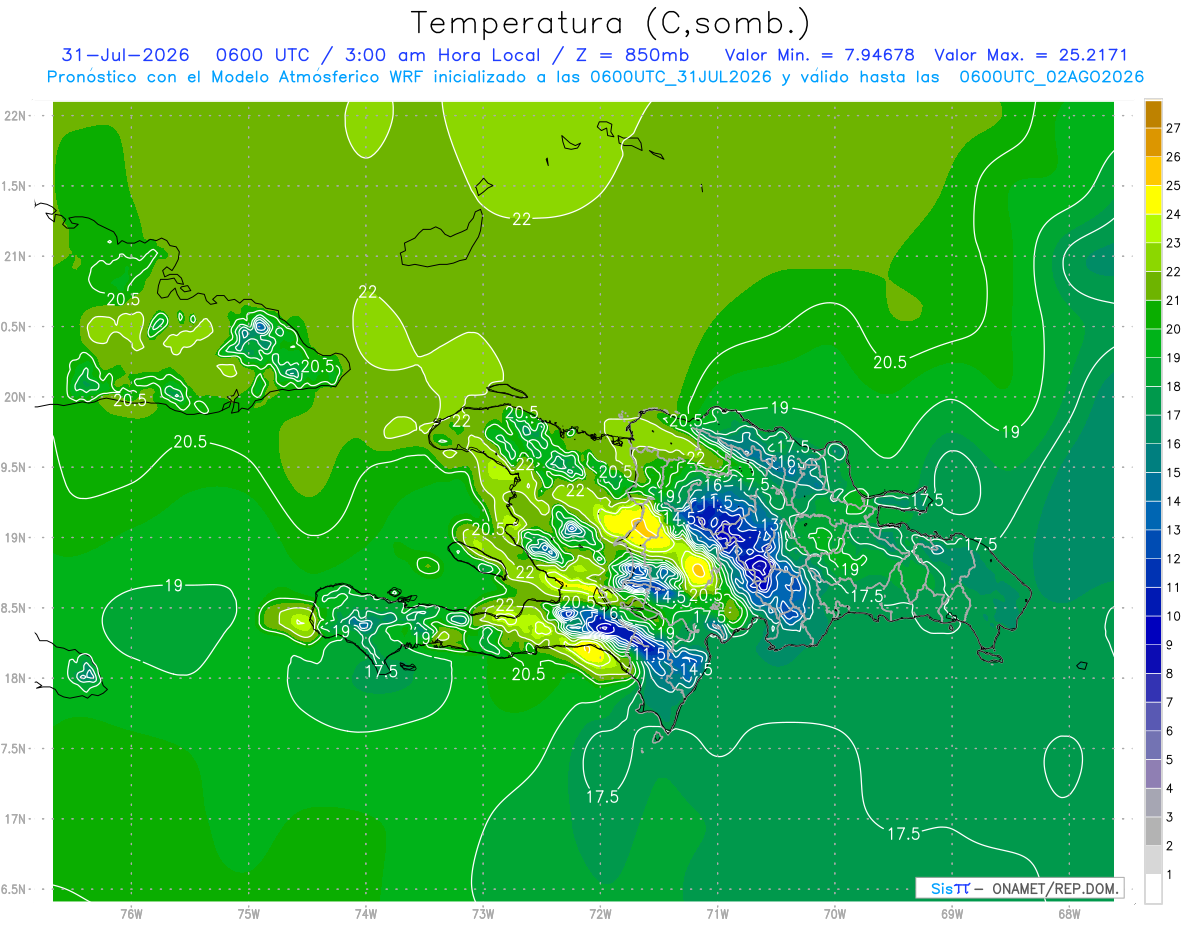1200x927 pixels.
Task: Click the legend value "23"
Action: pyautogui.click(x=1174, y=242)
